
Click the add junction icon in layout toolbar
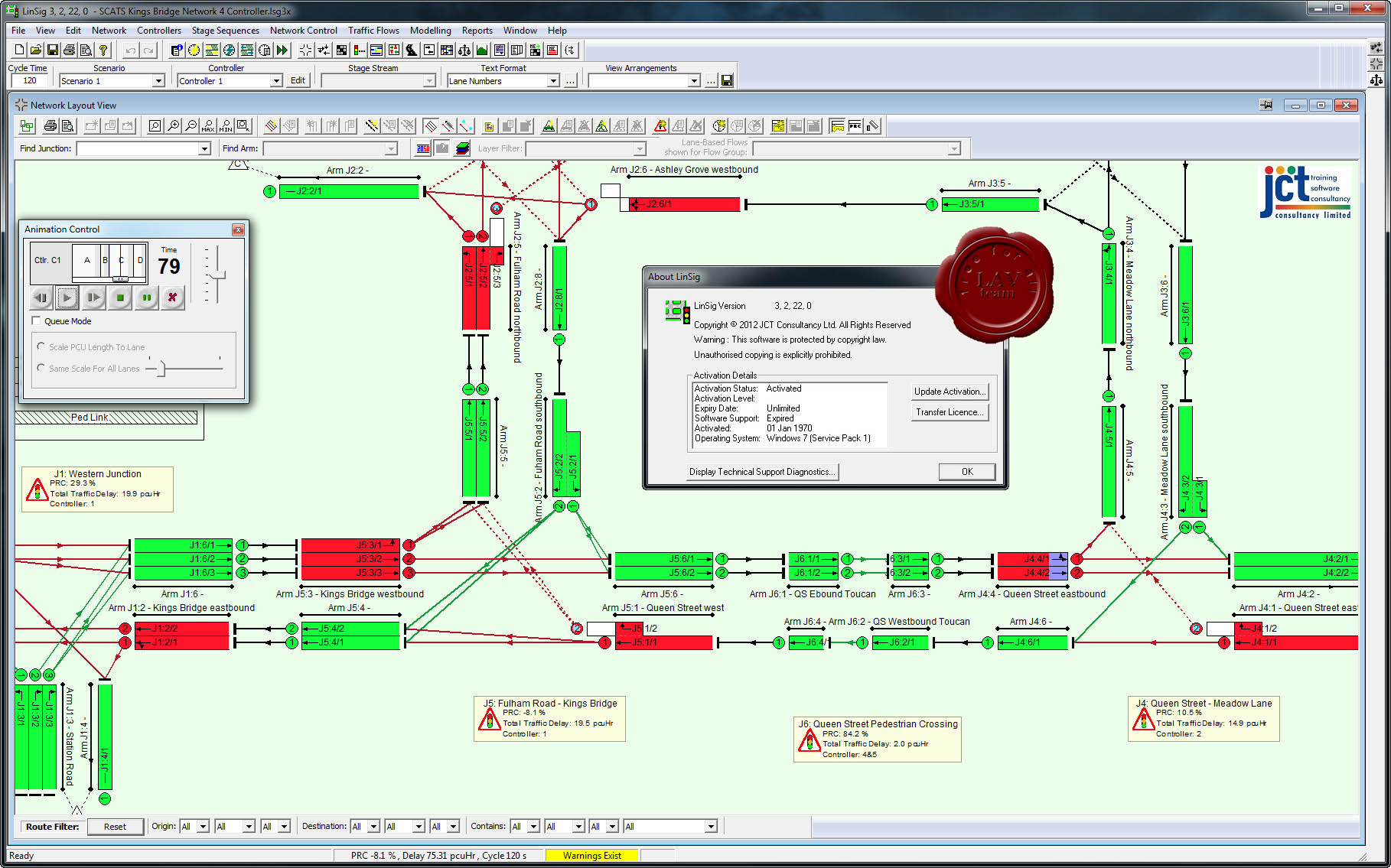[28, 125]
